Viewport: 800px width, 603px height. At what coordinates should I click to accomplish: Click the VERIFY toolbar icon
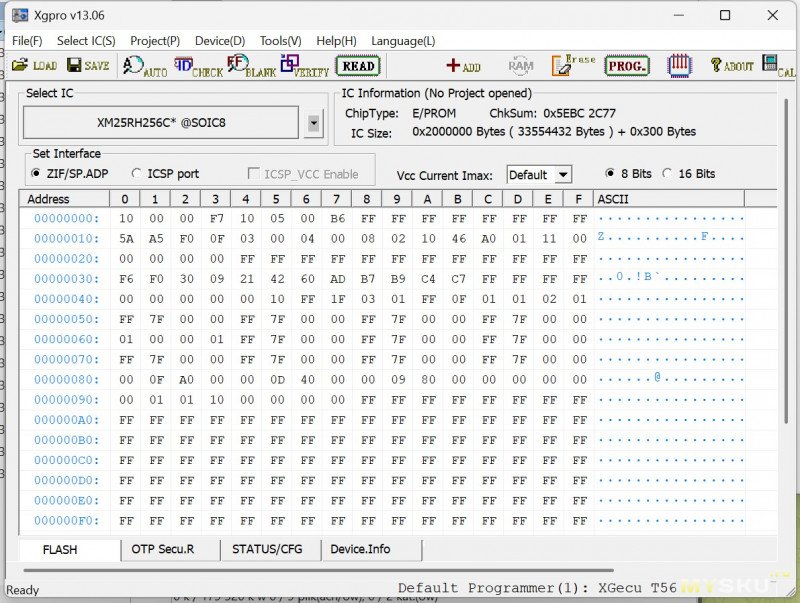305,67
